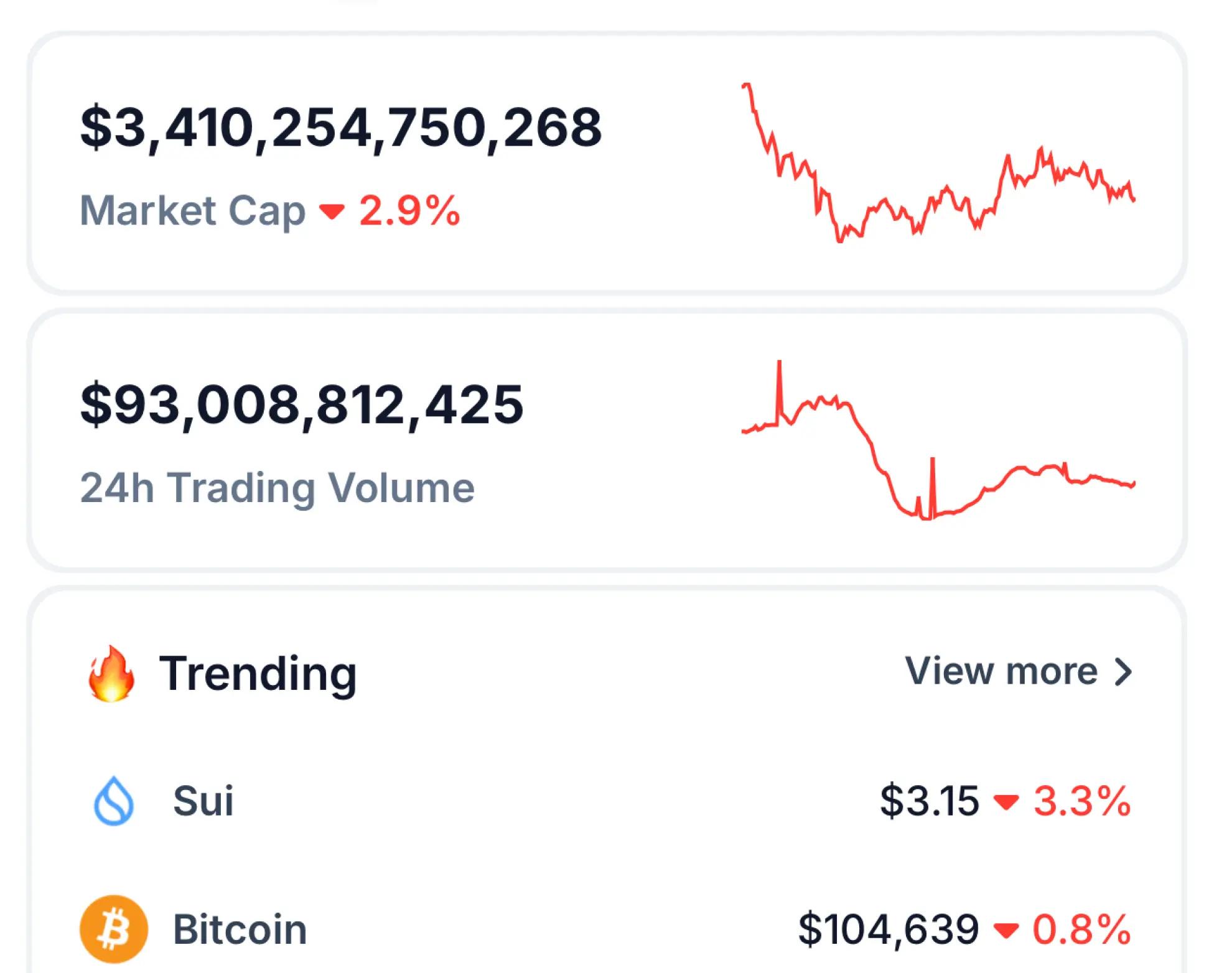Open the Market Cap sparkline chart
The width and height of the screenshot is (1232, 973).
coord(938,163)
